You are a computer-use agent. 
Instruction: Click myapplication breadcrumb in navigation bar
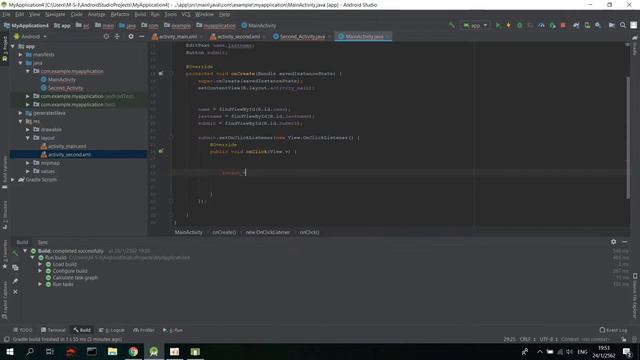216,25
